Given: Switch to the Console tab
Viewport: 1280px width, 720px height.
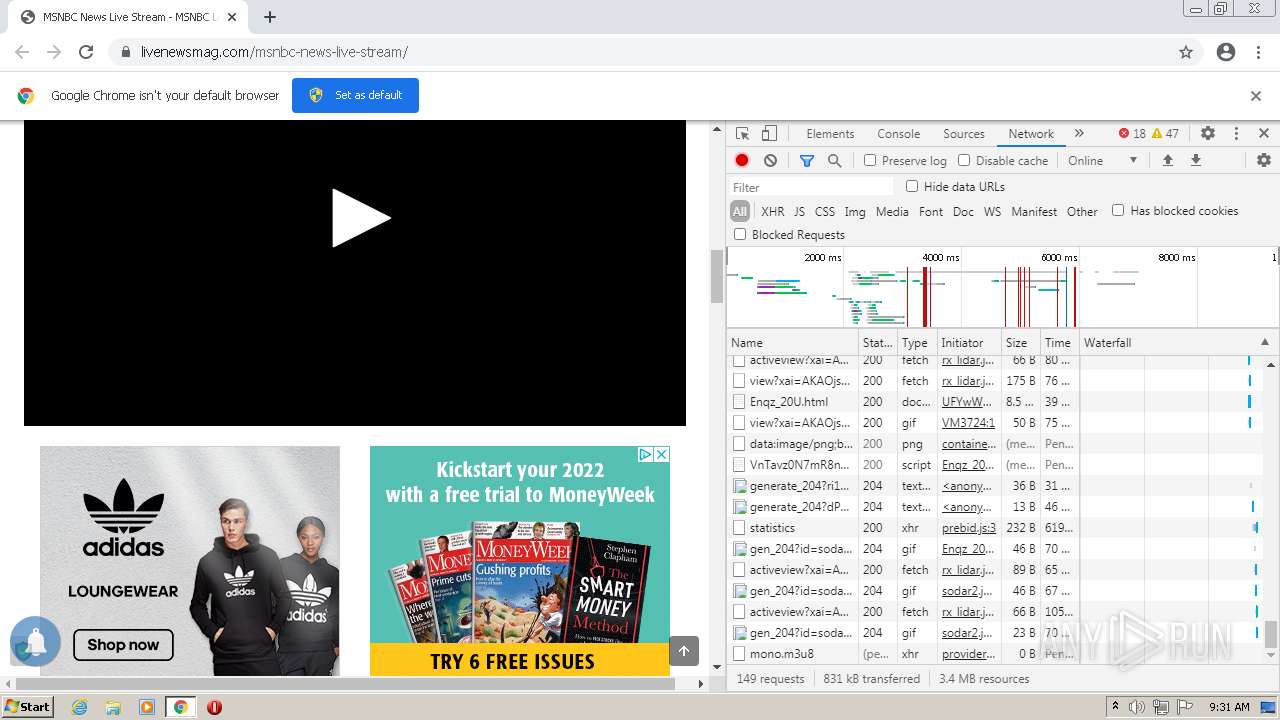Looking at the screenshot, I should 898,133.
